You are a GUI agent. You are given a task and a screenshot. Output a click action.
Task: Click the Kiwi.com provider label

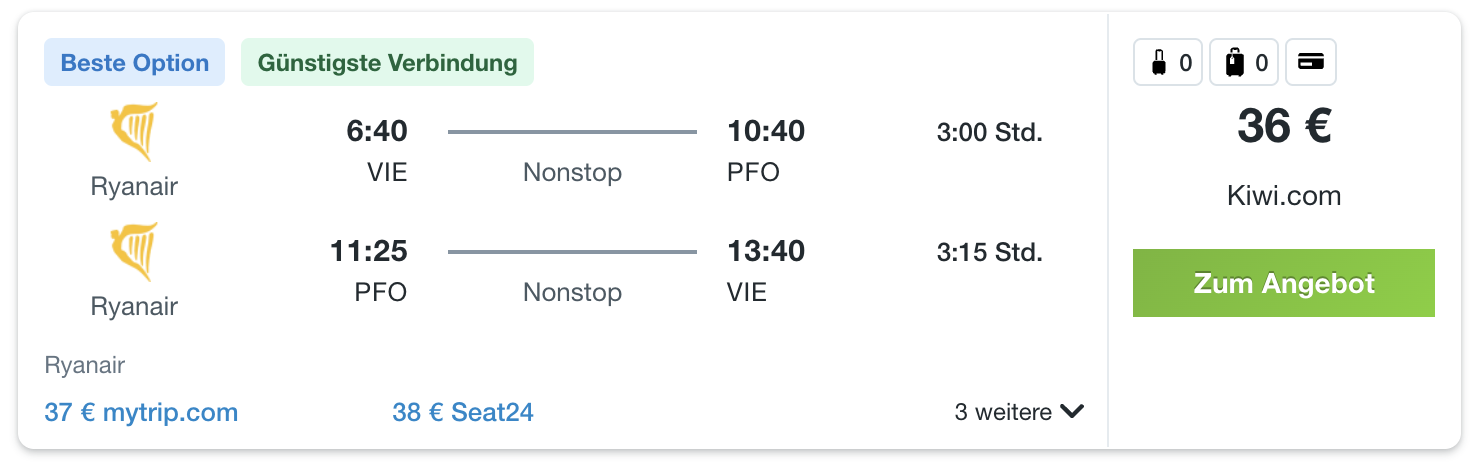(x=1284, y=195)
